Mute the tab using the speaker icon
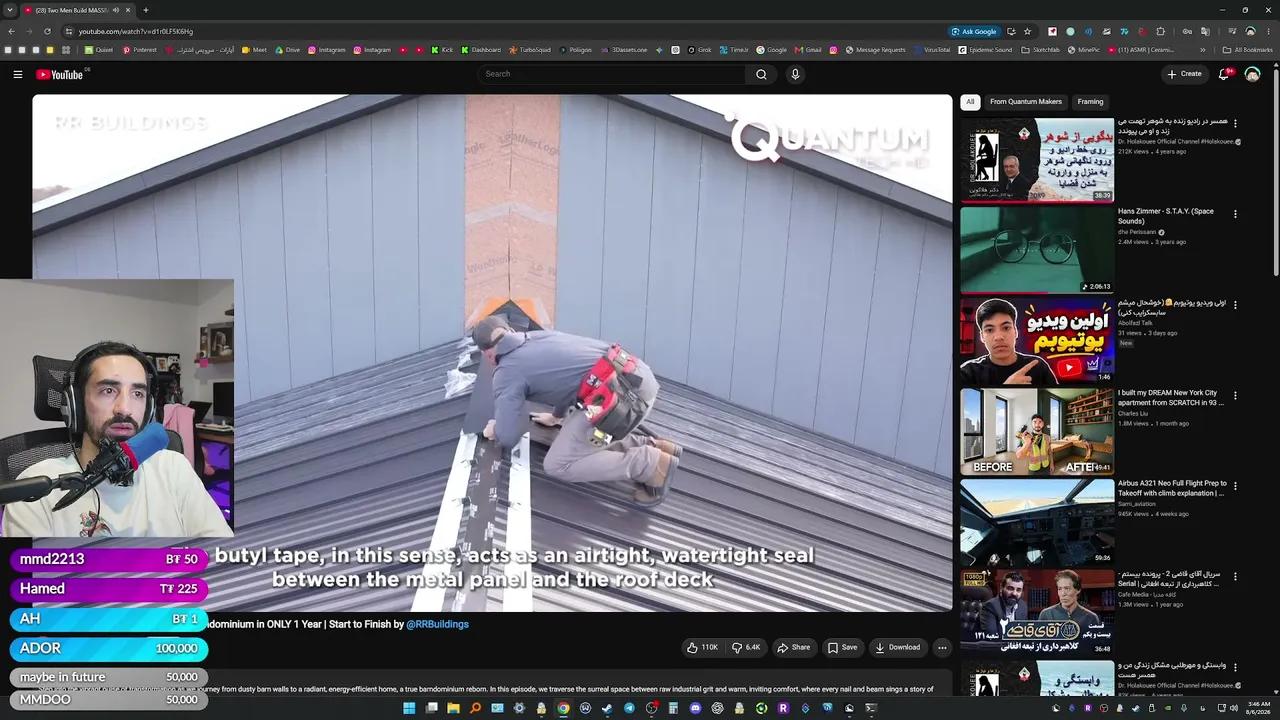Image resolution: width=1280 pixels, height=720 pixels. pos(116,10)
